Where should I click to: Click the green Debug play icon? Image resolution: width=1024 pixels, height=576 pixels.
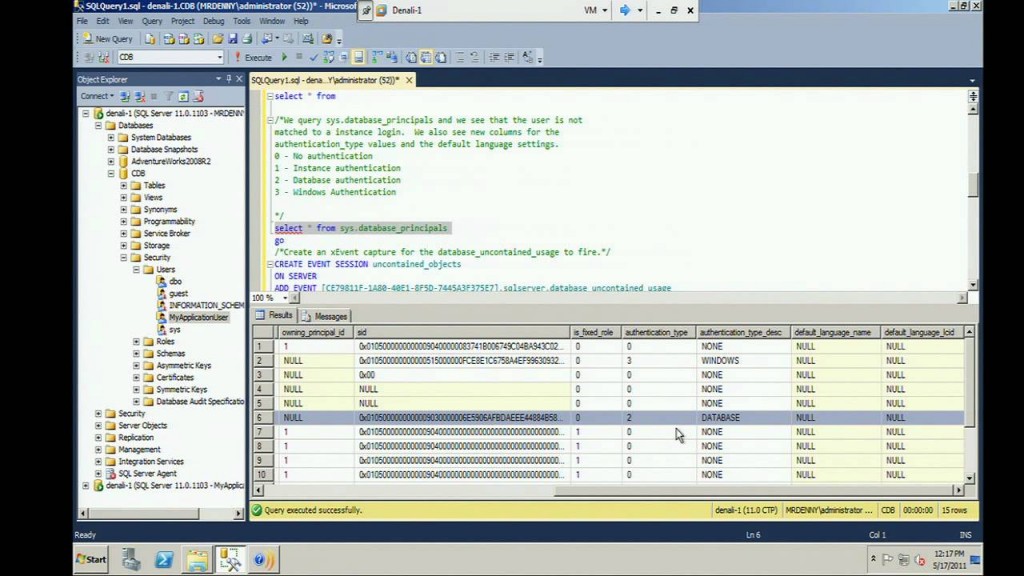pos(284,58)
